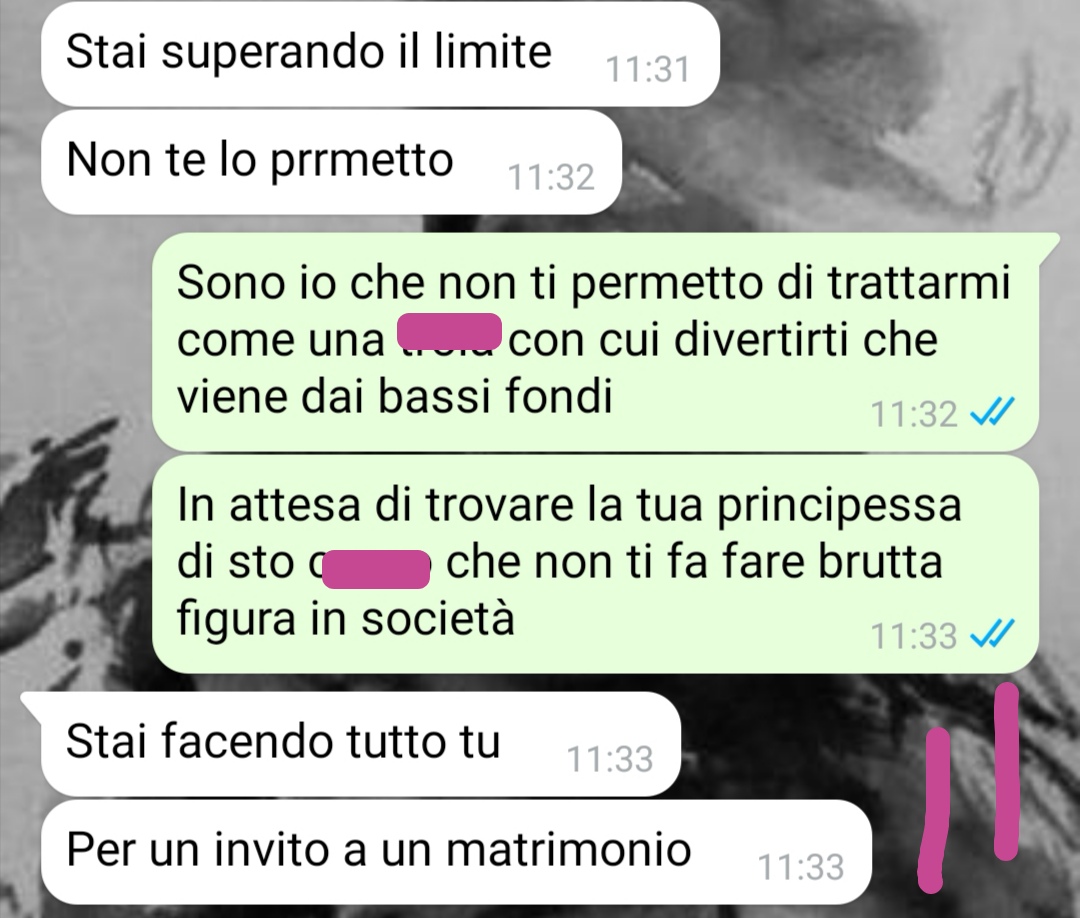Click the 11:31 timestamp
The image size is (1080, 918).
tap(647, 70)
